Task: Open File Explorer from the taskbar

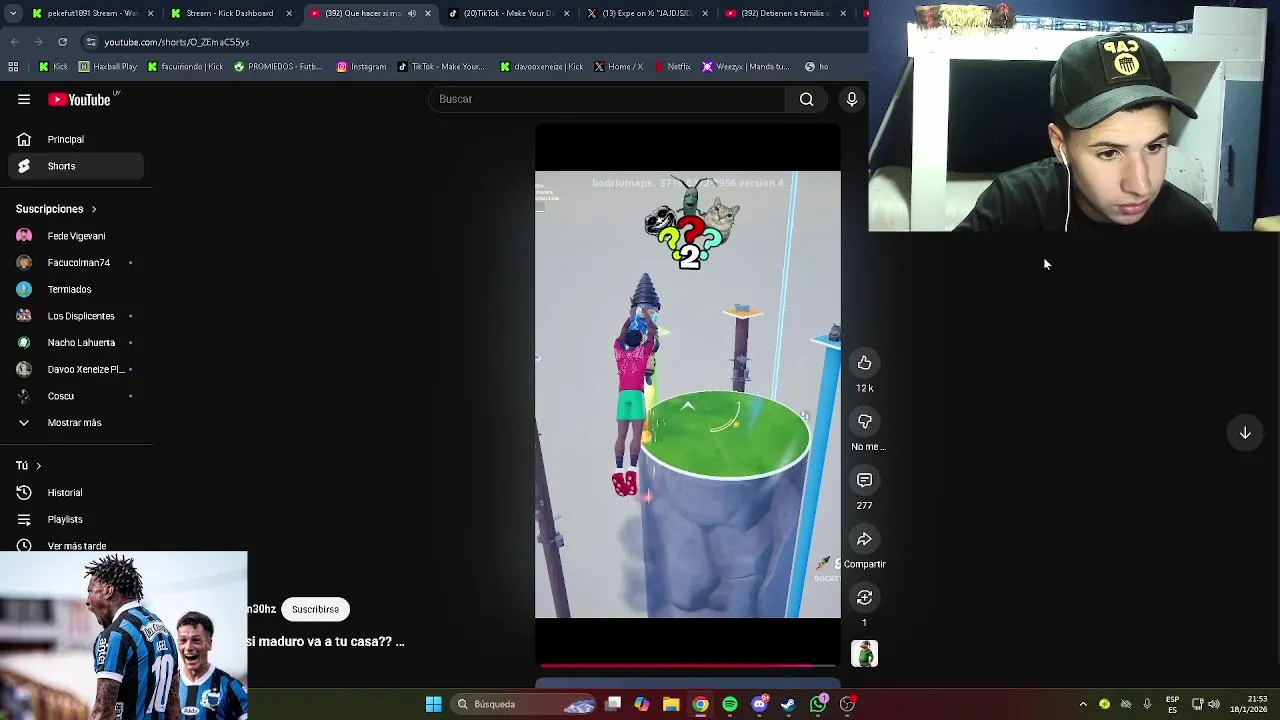Action: [671, 704]
